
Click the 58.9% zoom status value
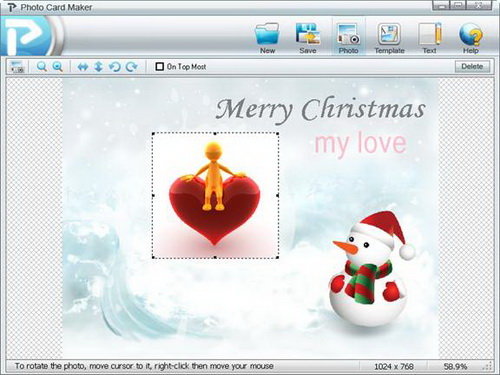[x=455, y=366]
